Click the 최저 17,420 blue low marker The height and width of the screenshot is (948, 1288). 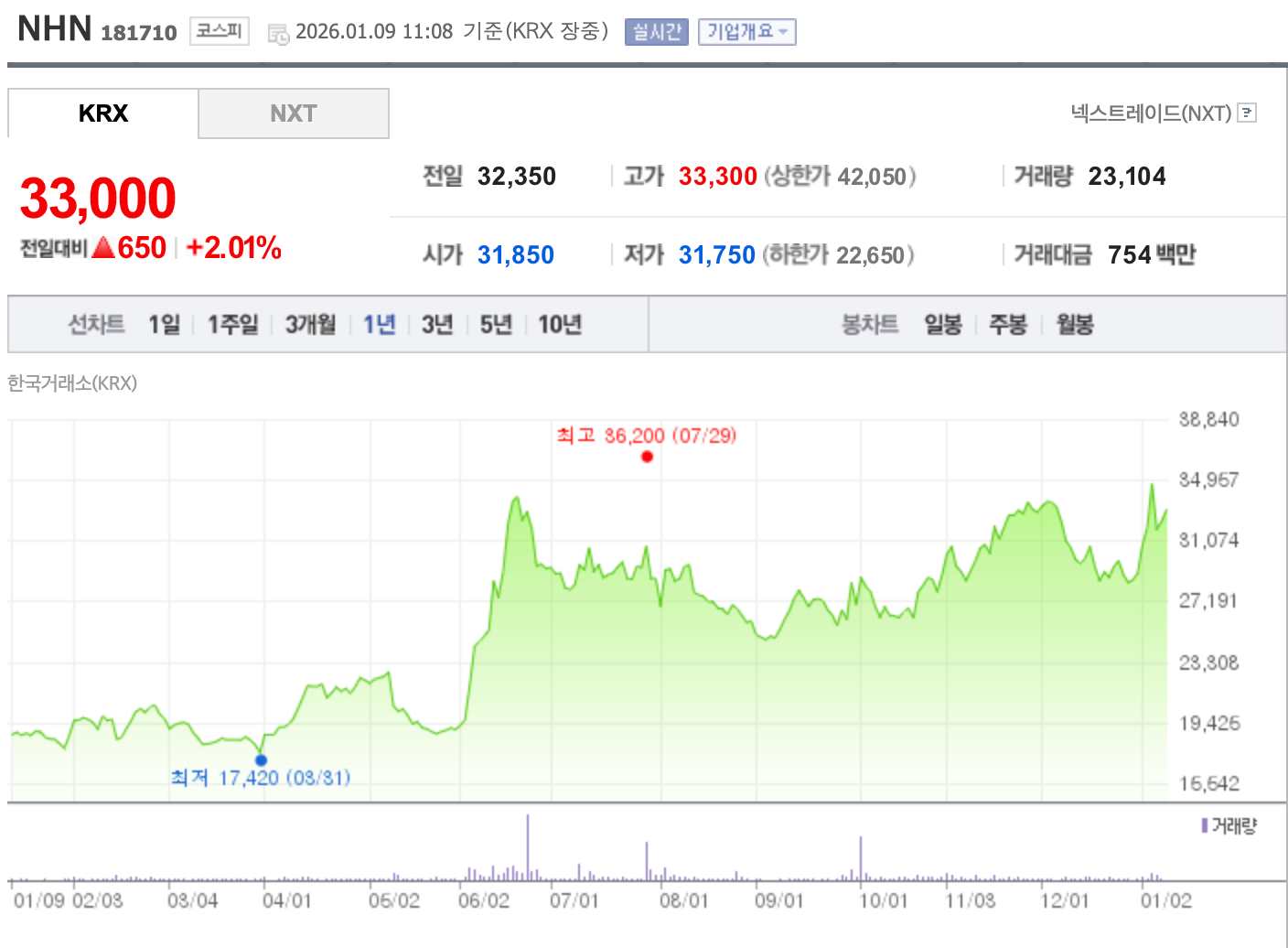click(x=262, y=759)
